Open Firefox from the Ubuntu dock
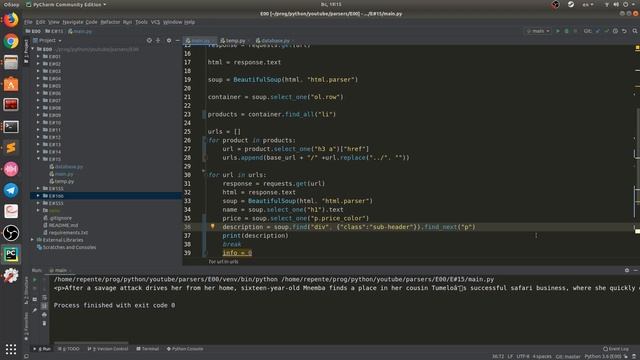640x360 pixels. coord(11,20)
